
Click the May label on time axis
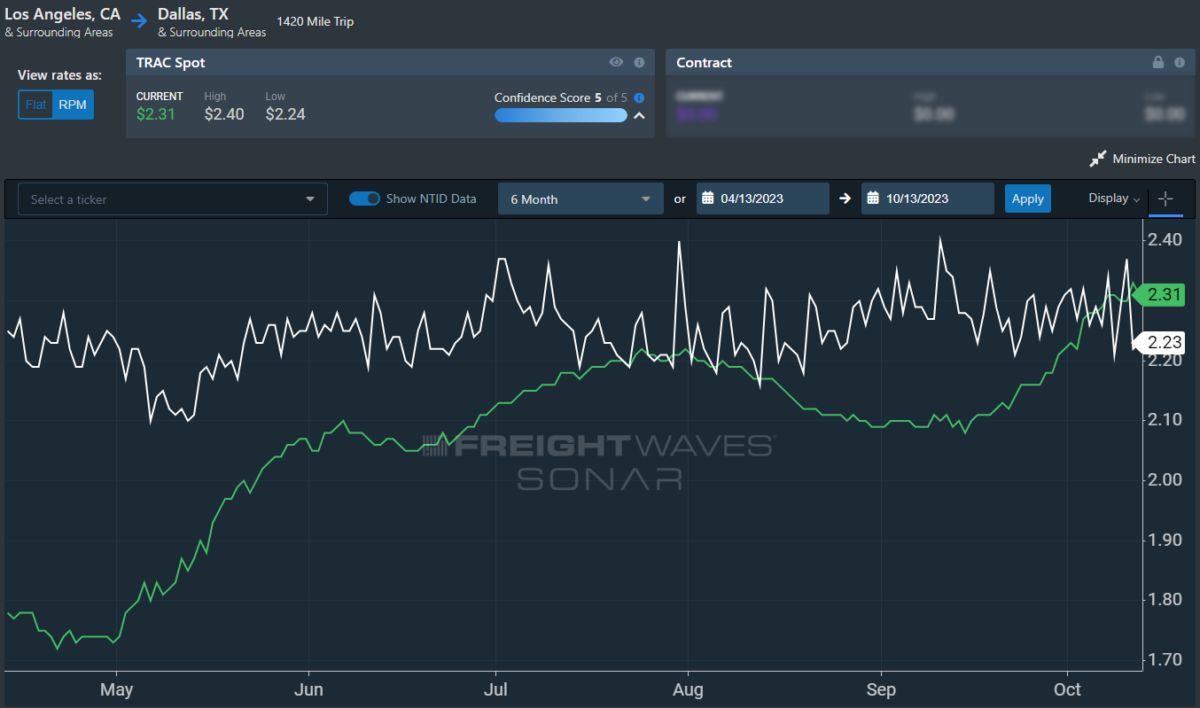tap(116, 690)
